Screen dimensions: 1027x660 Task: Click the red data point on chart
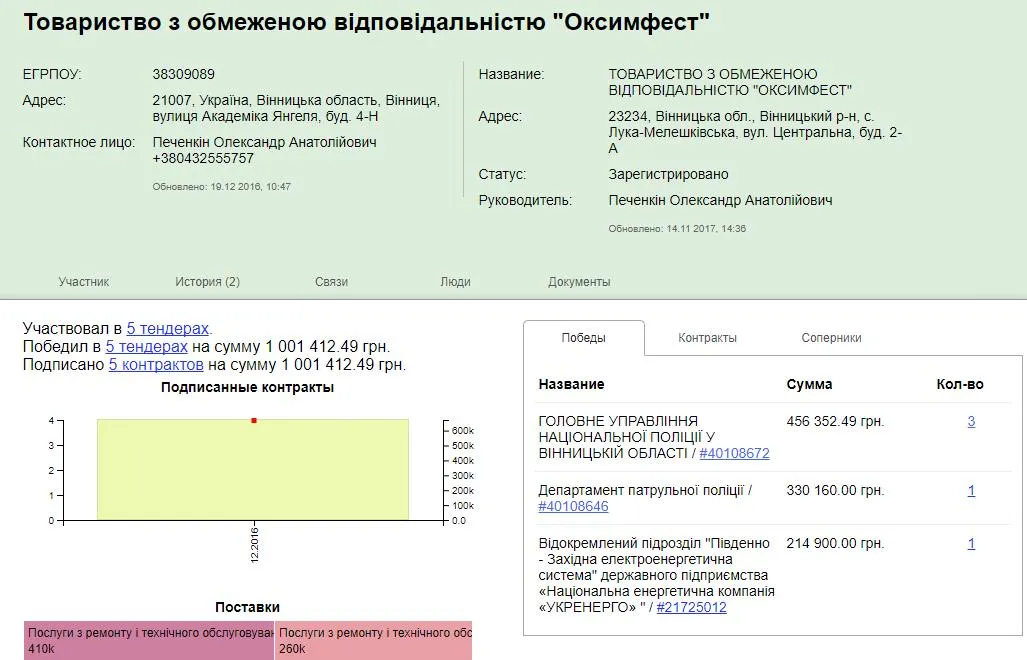[254, 421]
